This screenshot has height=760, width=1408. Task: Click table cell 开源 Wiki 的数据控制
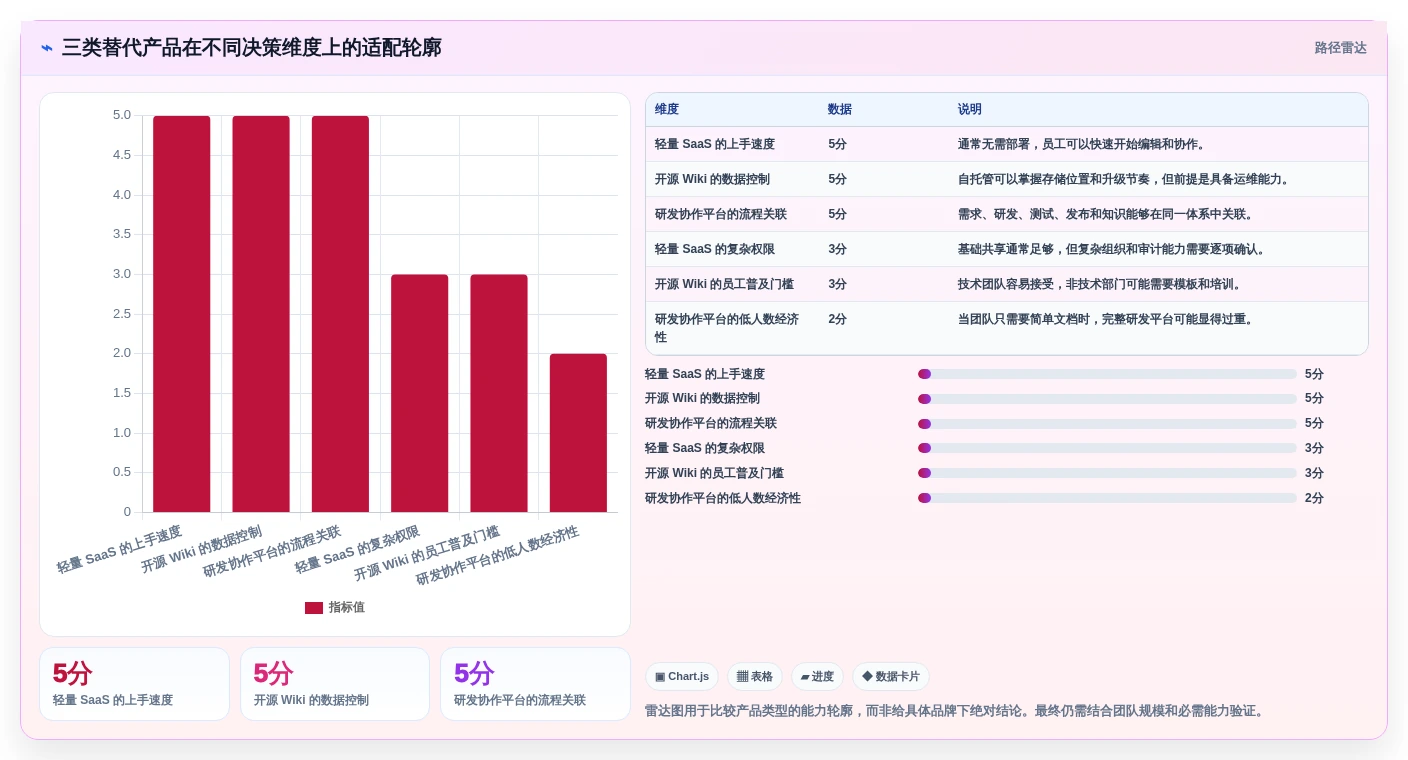[712, 180]
